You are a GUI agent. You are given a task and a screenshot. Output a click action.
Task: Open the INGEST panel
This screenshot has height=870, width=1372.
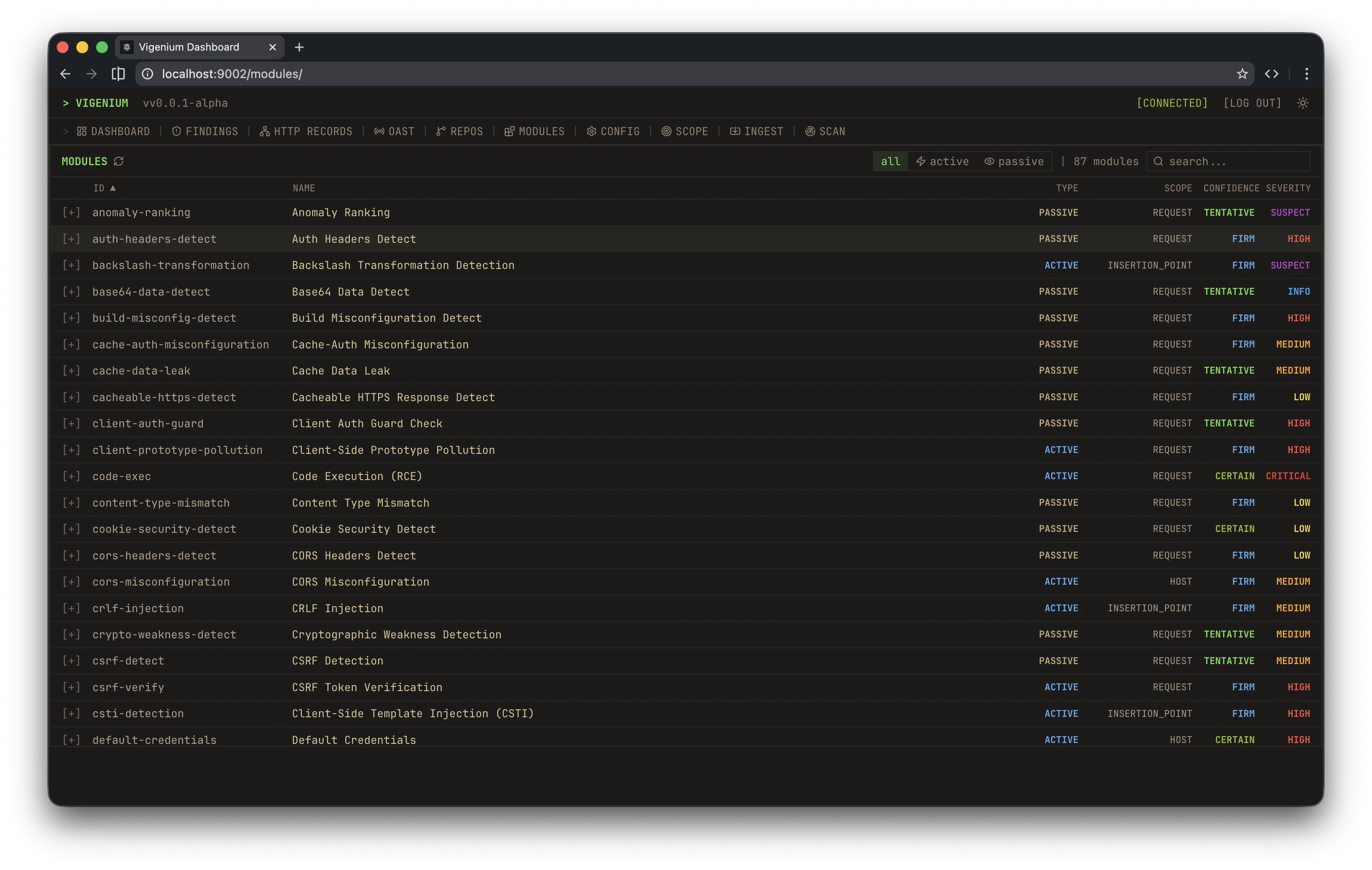tap(756, 131)
